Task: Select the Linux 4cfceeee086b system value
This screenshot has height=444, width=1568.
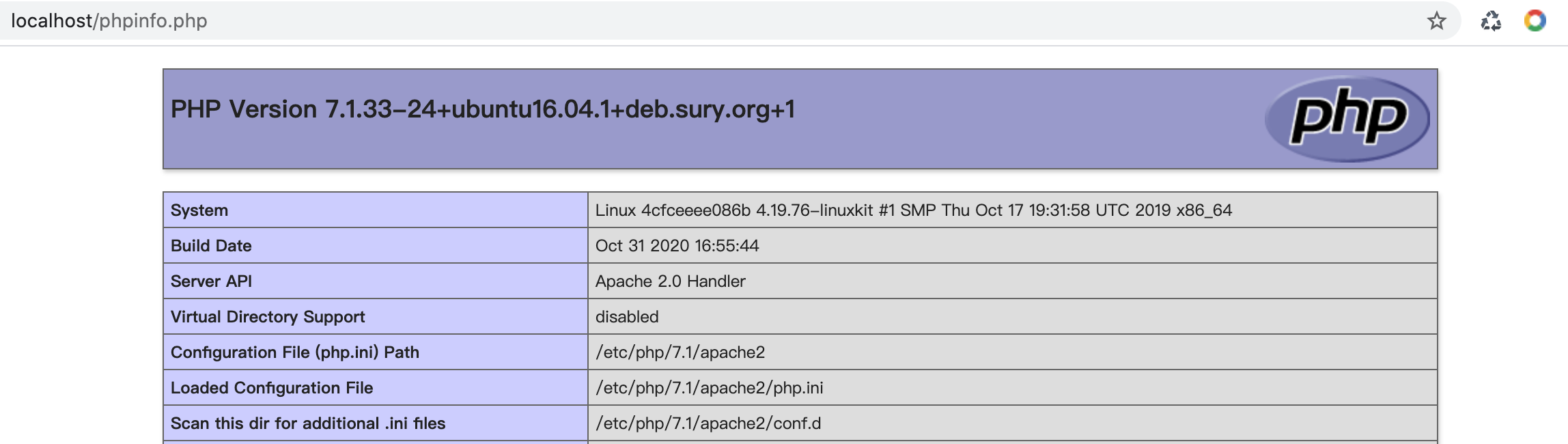Action: 914,210
